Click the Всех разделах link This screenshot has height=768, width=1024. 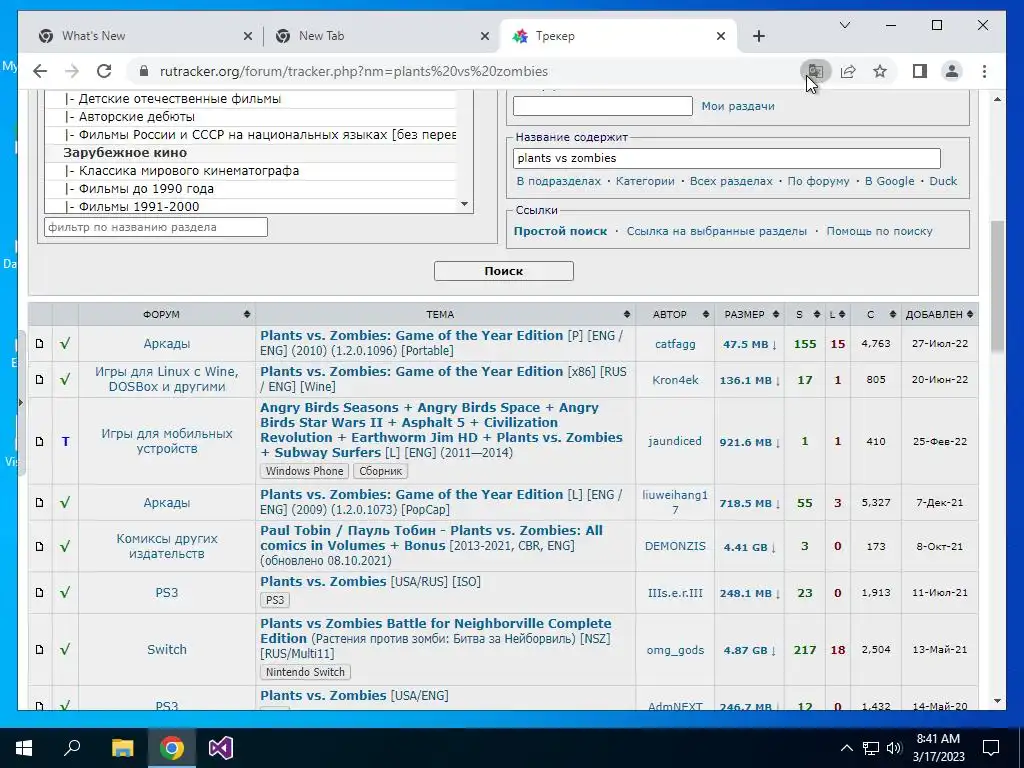pos(731,181)
